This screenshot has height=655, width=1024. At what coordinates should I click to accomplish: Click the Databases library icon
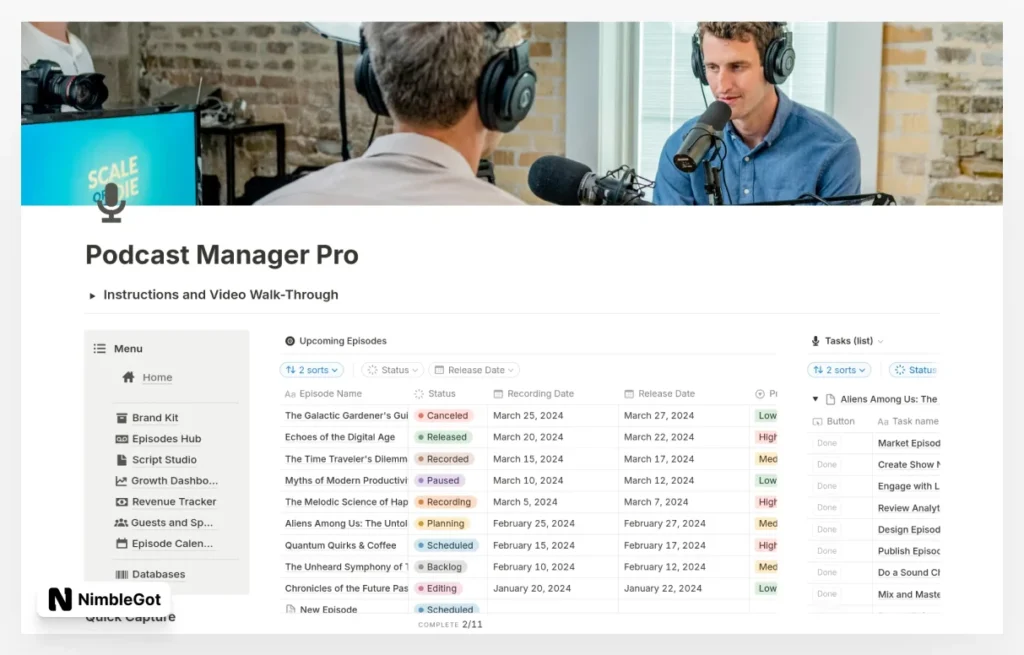(x=121, y=574)
